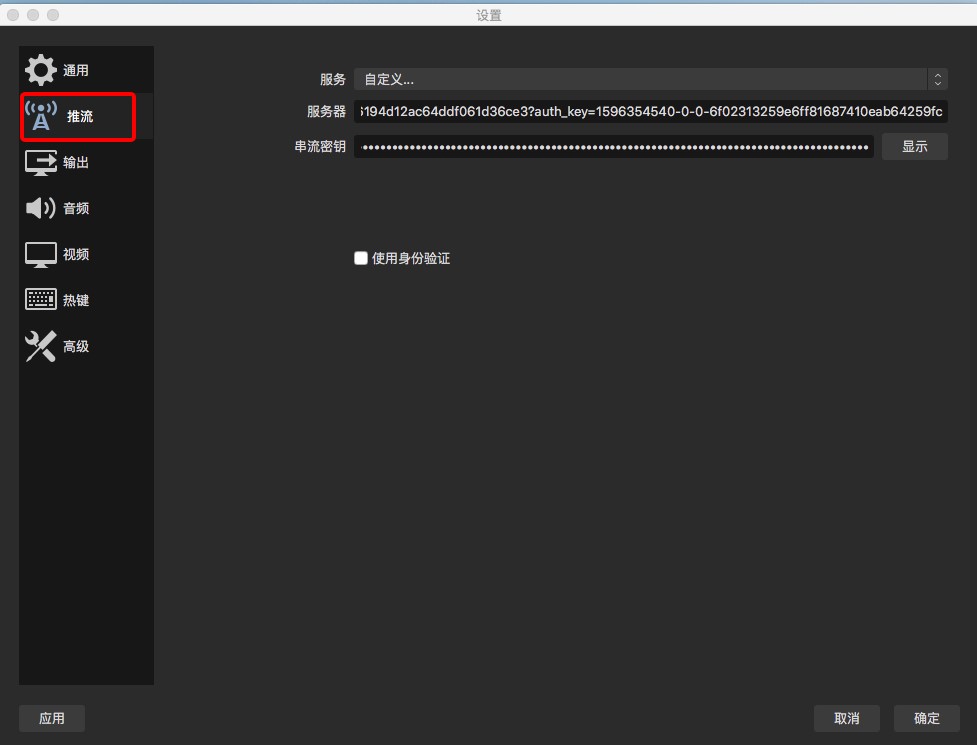Click the 确定 confirm button
Image resolution: width=977 pixels, height=745 pixels.
(x=927, y=718)
